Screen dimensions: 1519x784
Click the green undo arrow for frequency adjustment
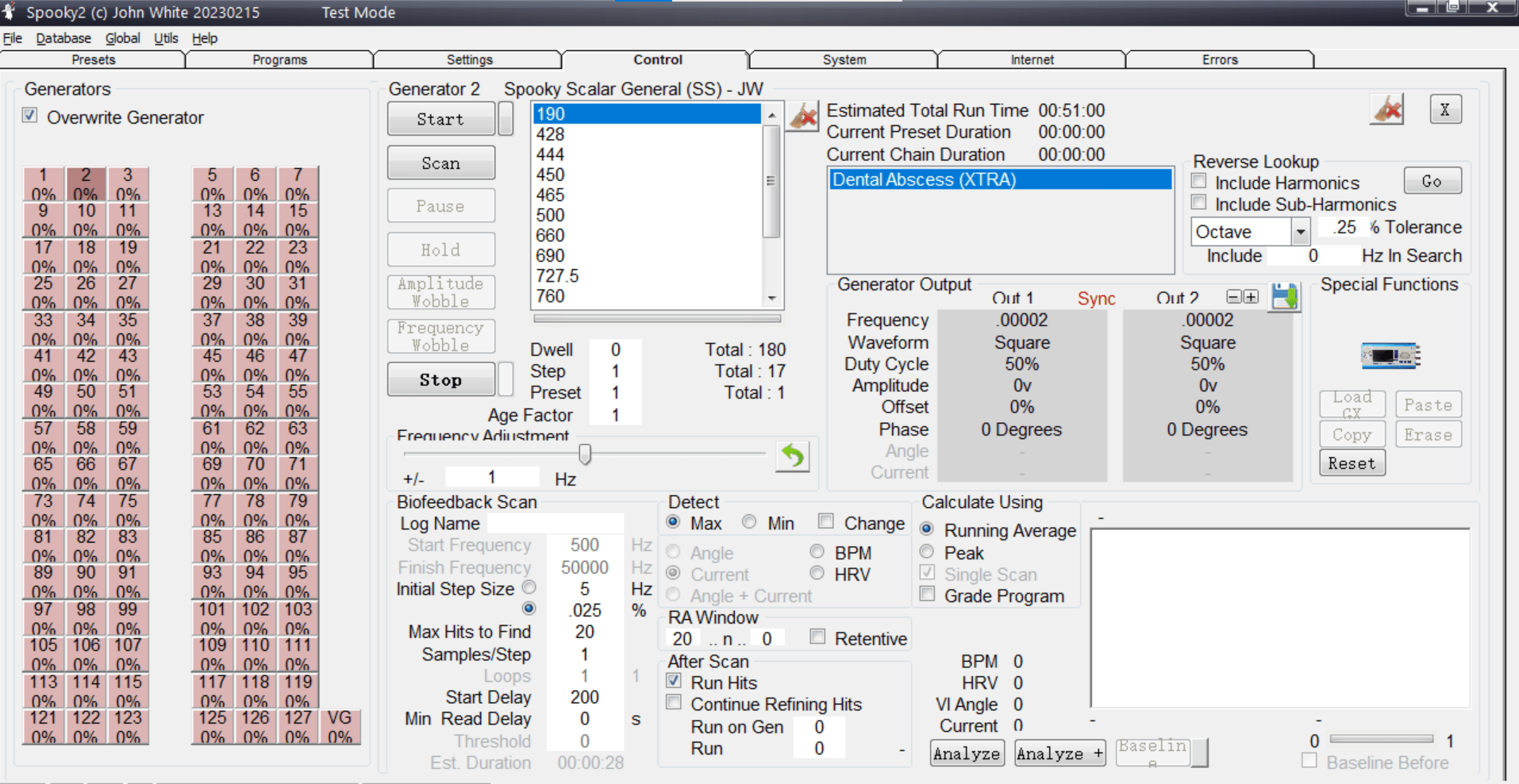(x=792, y=456)
